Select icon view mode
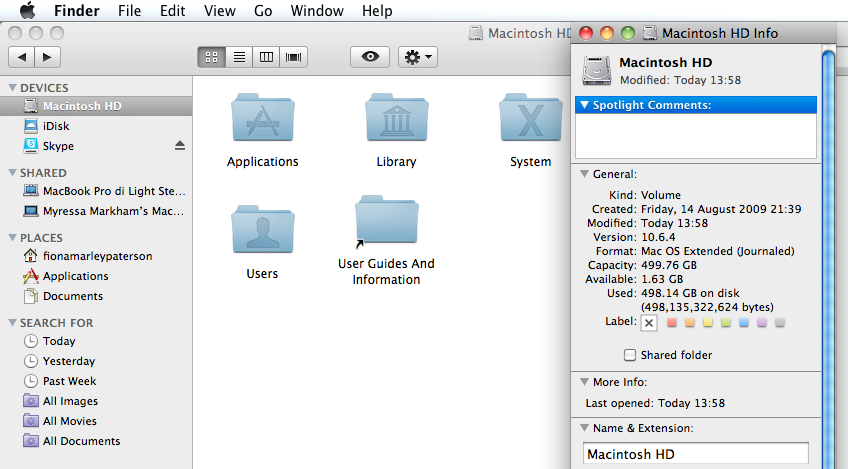Screen dimensions: 848x469 [211, 57]
